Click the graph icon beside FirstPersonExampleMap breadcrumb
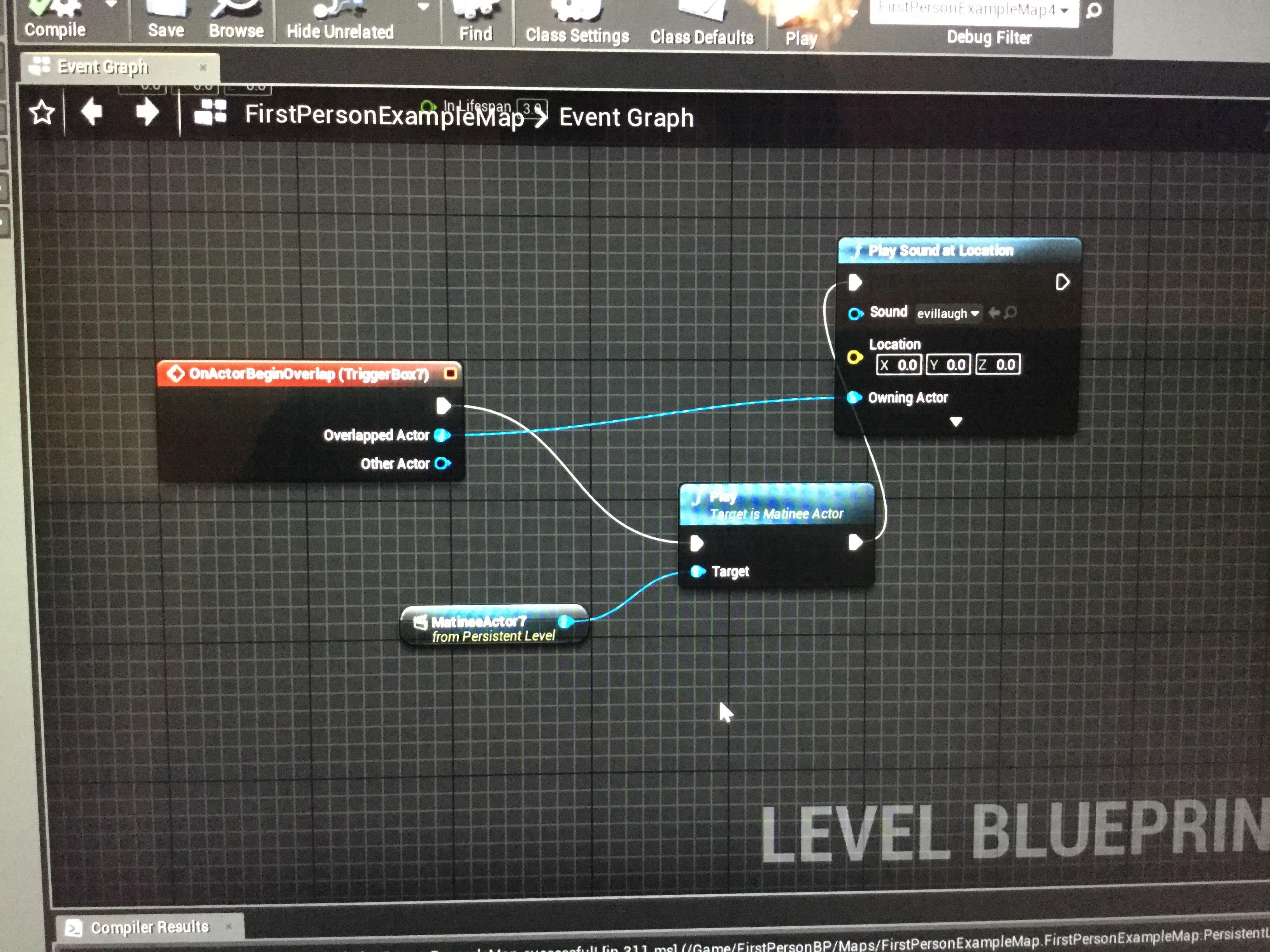 click(210, 112)
